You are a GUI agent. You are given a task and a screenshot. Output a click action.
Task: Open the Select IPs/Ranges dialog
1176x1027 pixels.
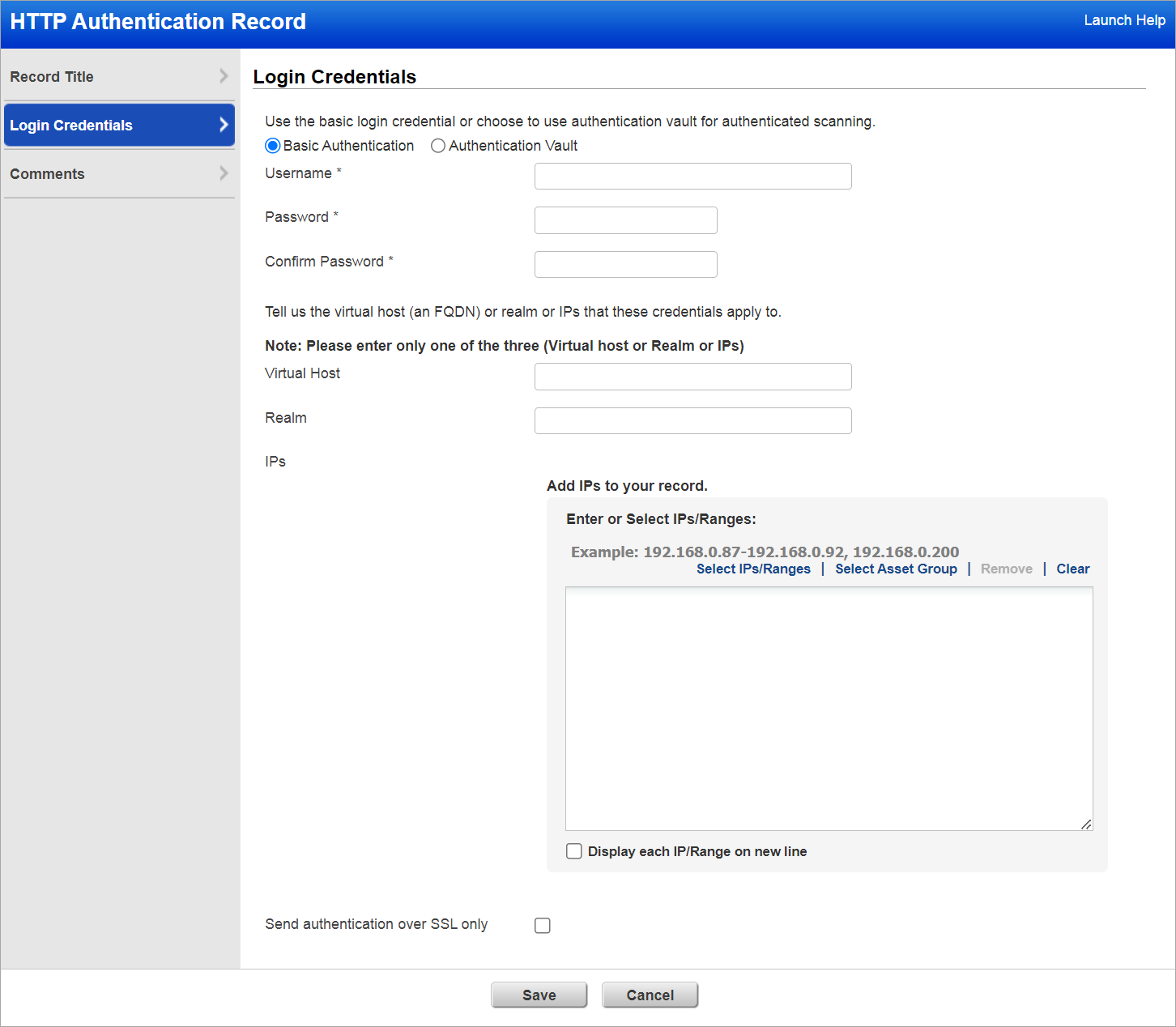click(x=753, y=569)
